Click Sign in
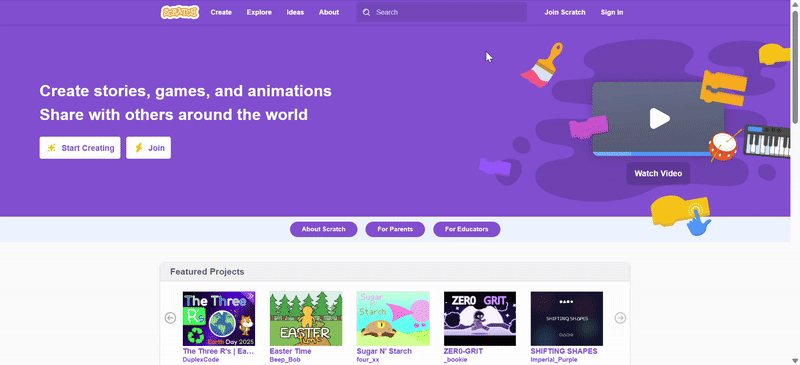 coord(612,12)
